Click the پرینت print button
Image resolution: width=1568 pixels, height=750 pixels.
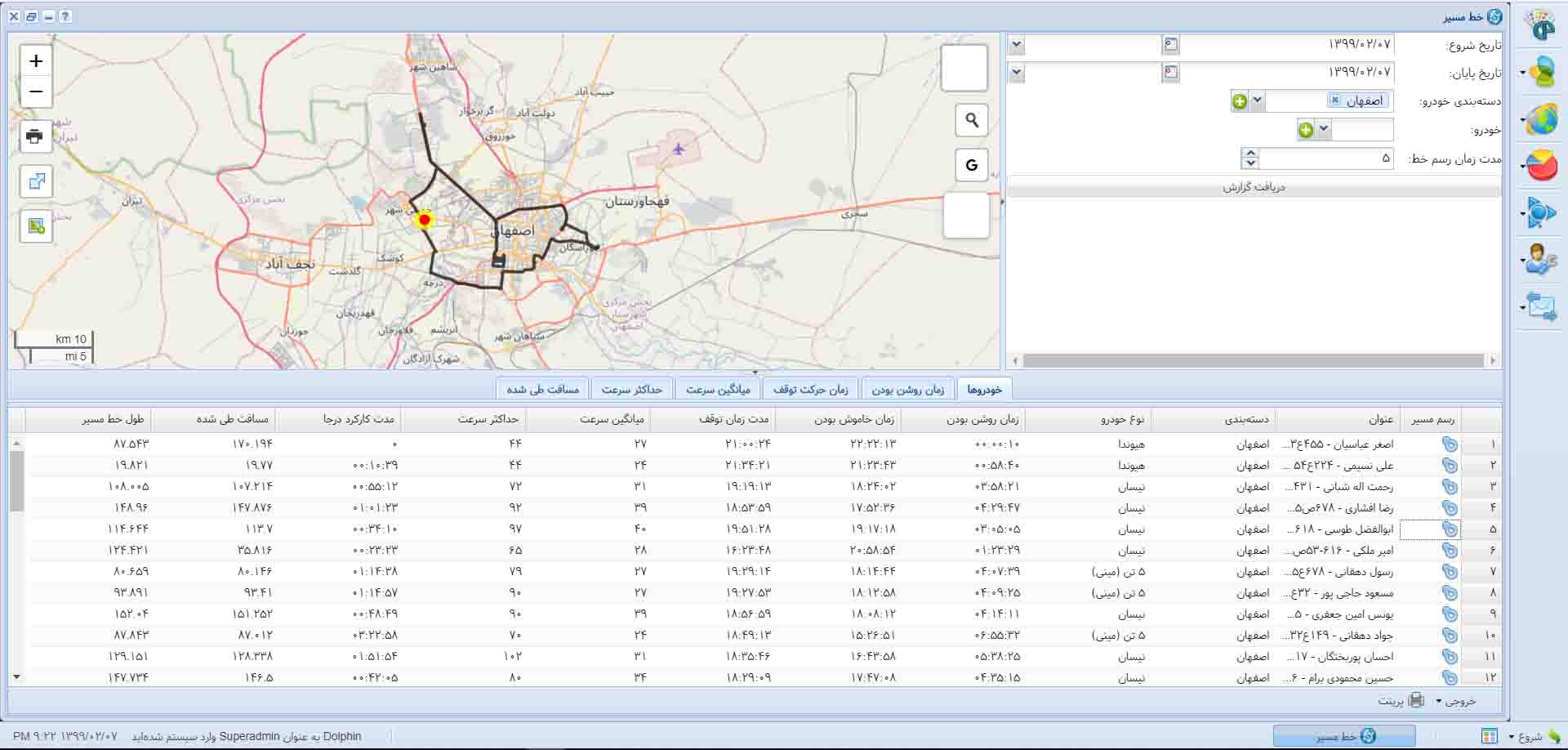(1401, 701)
